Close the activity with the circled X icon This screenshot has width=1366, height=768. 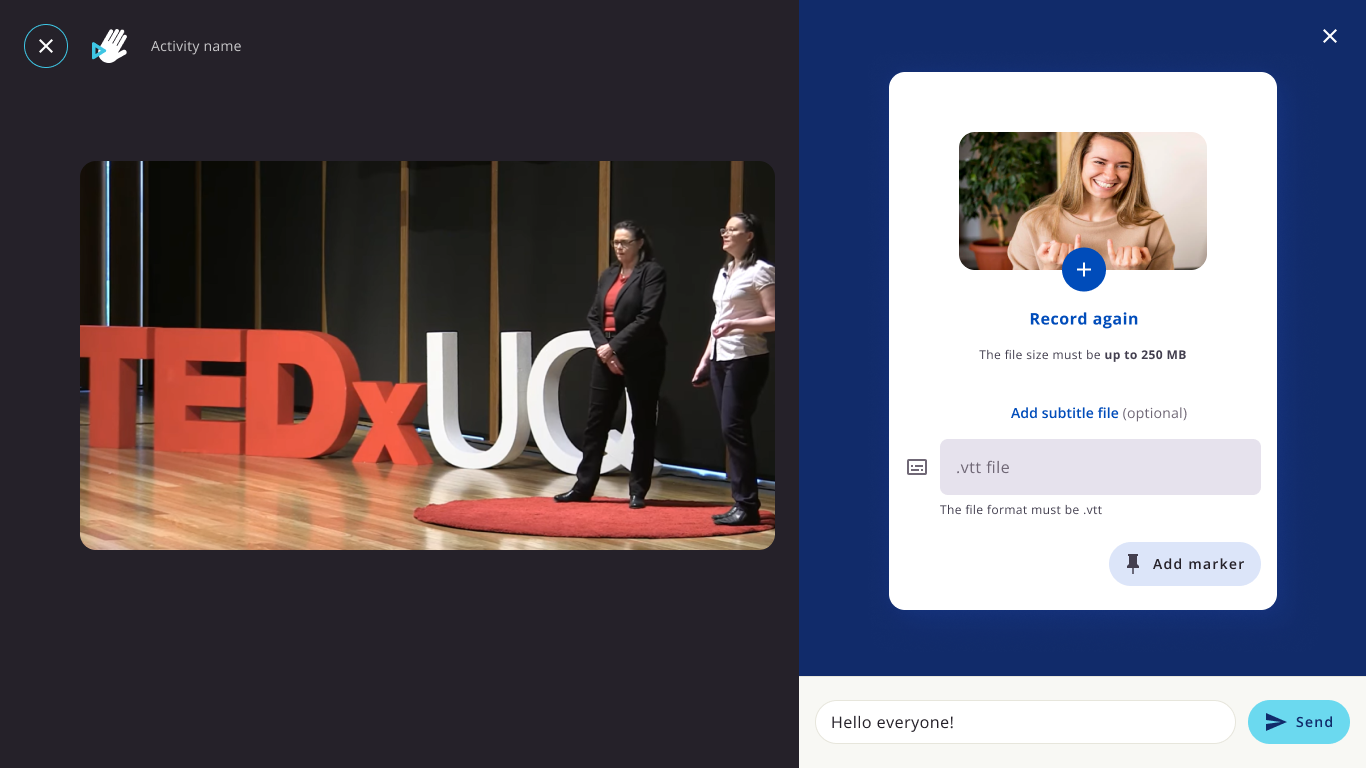pyautogui.click(x=46, y=46)
